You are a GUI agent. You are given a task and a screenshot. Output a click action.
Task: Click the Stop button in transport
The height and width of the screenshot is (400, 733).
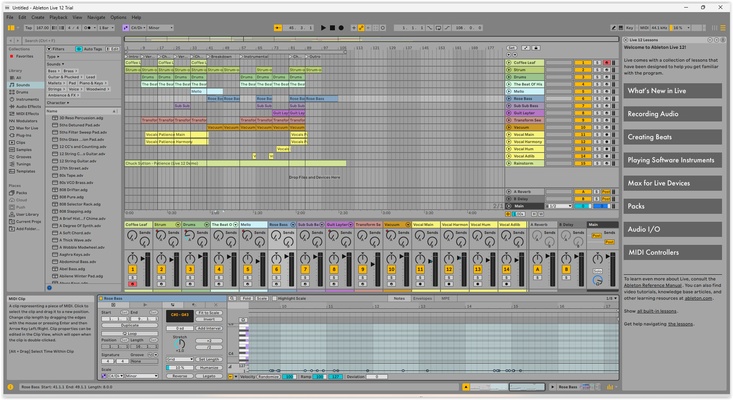click(x=332, y=28)
